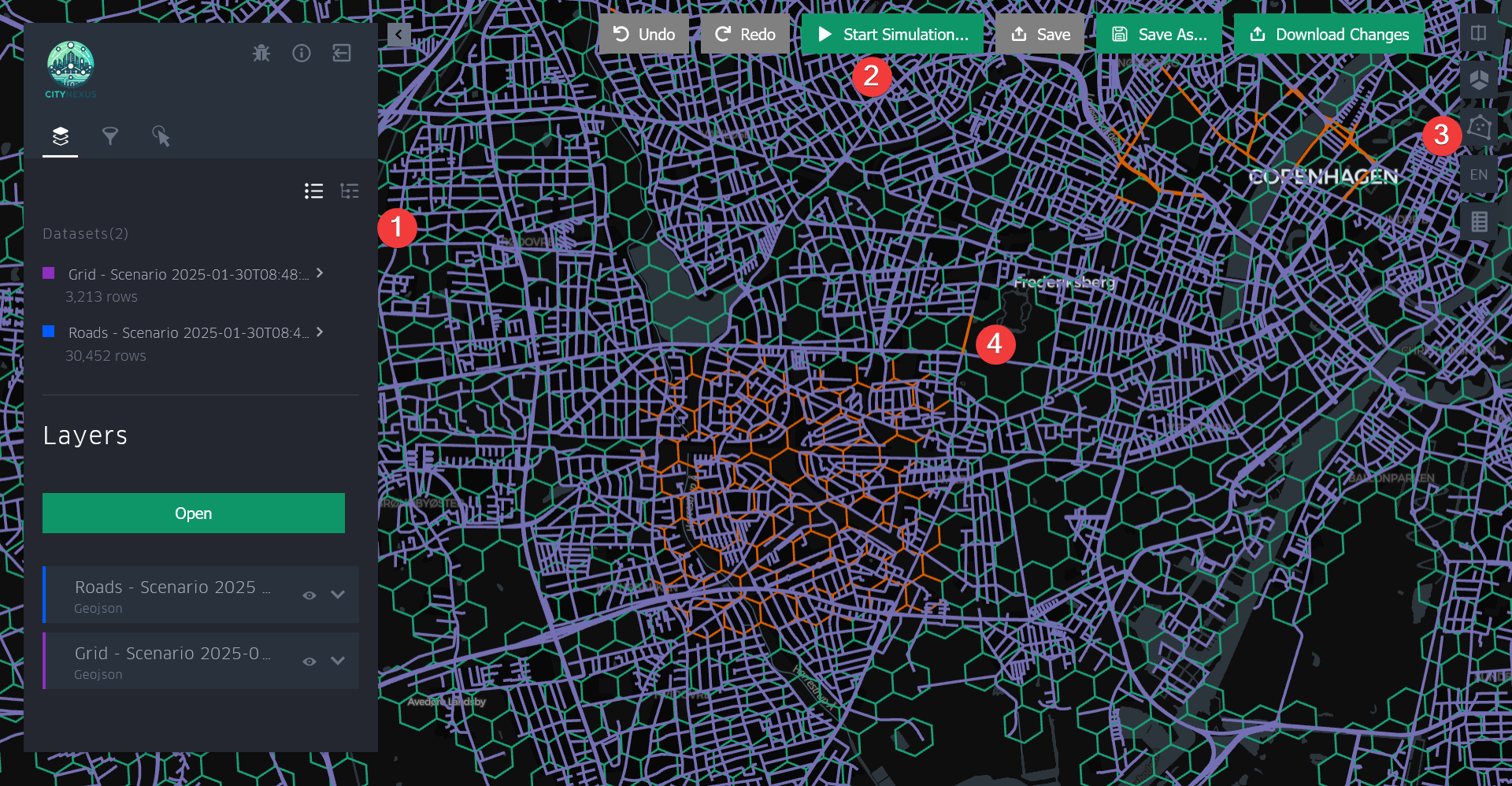Expand Grid dataset chevron arrow
Image resolution: width=1512 pixels, height=786 pixels.
(x=320, y=273)
